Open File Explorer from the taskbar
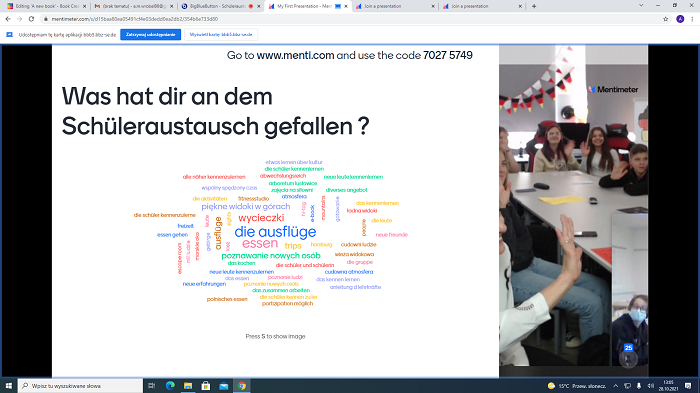This screenshot has width=700, height=393. click(x=188, y=386)
